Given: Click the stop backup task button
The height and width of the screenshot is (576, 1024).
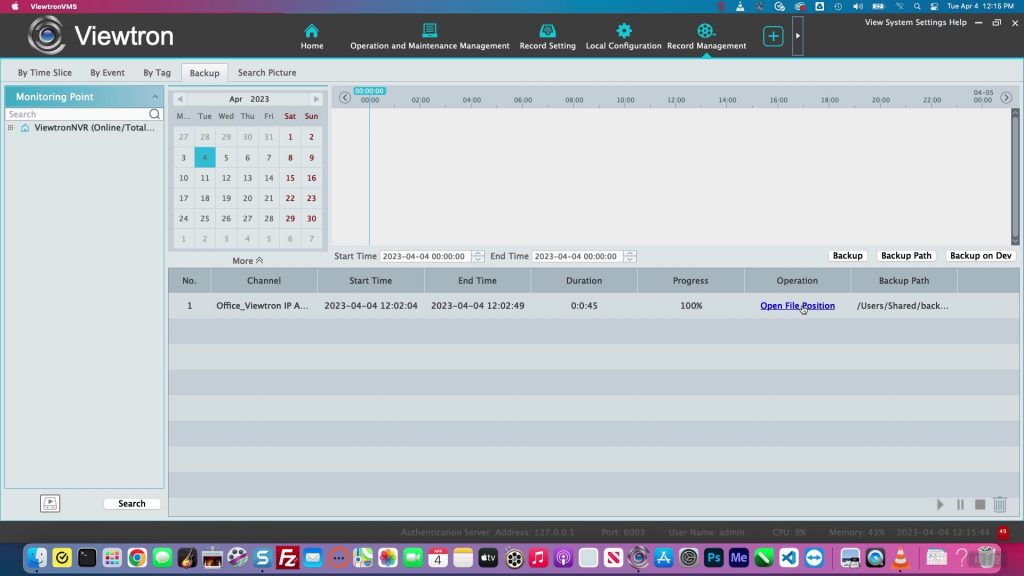Looking at the screenshot, I should [x=980, y=504].
